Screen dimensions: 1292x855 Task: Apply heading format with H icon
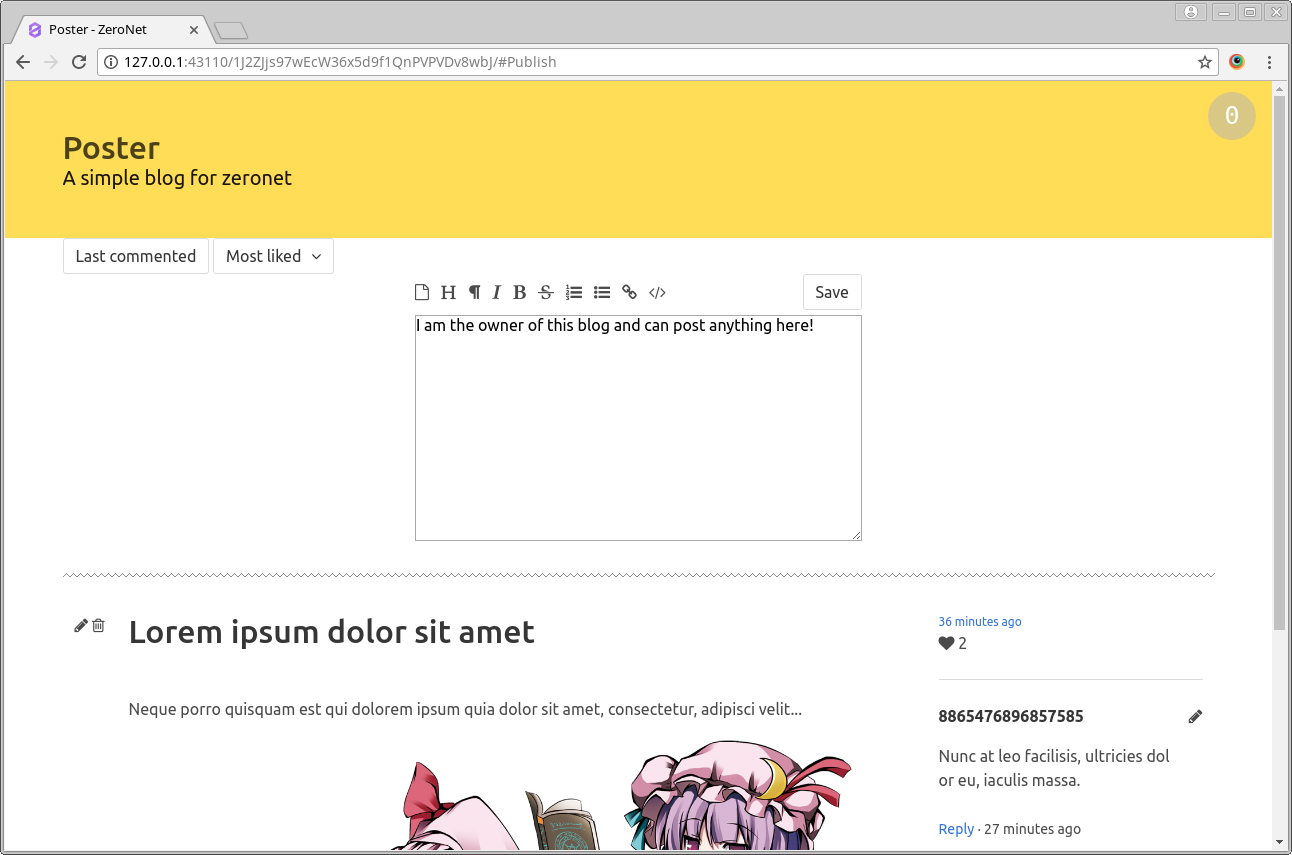(x=448, y=292)
